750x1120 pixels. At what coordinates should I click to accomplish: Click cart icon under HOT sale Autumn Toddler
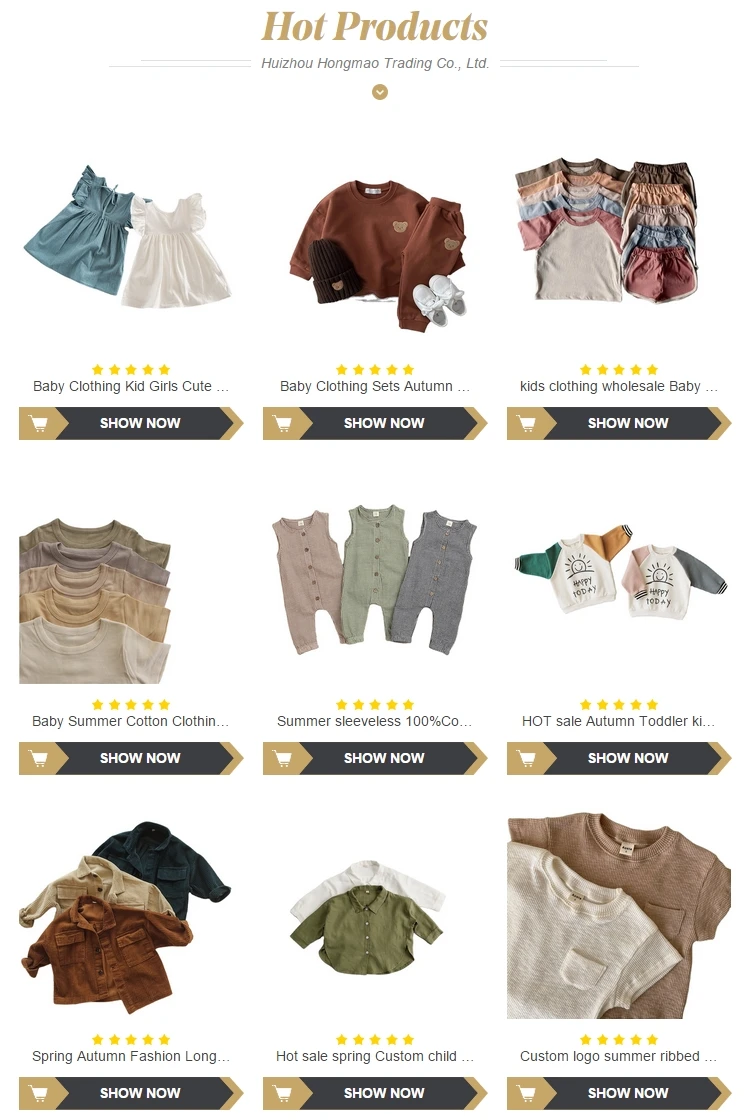pyautogui.click(x=527, y=759)
